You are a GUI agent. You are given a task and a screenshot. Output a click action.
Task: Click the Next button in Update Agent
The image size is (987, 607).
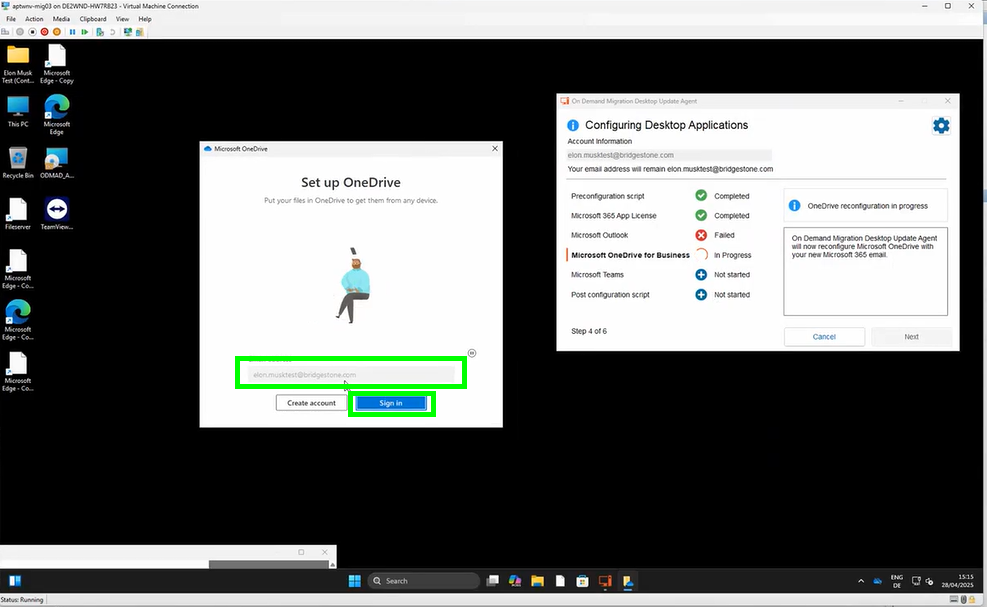pos(911,337)
